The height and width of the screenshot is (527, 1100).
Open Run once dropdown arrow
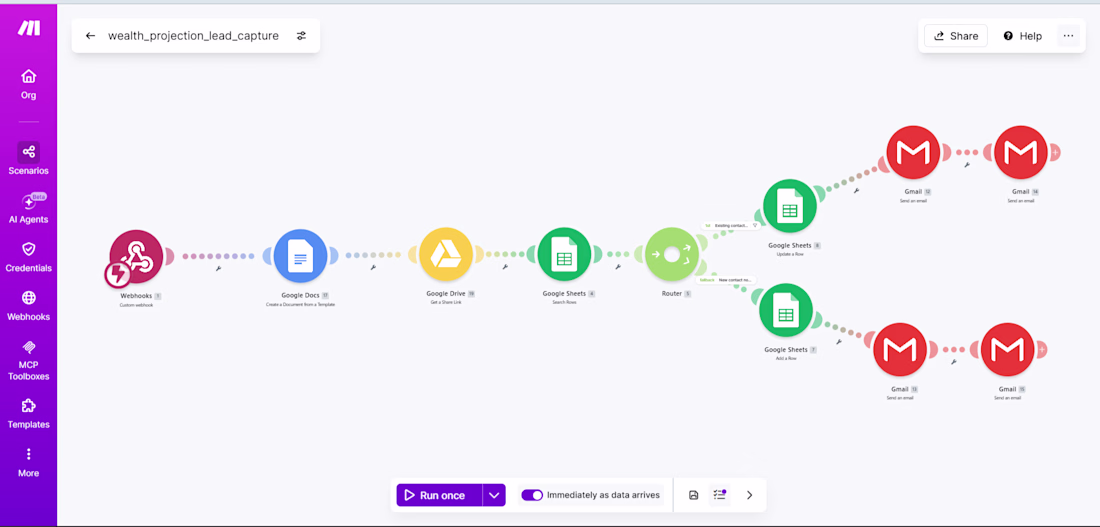coord(494,495)
